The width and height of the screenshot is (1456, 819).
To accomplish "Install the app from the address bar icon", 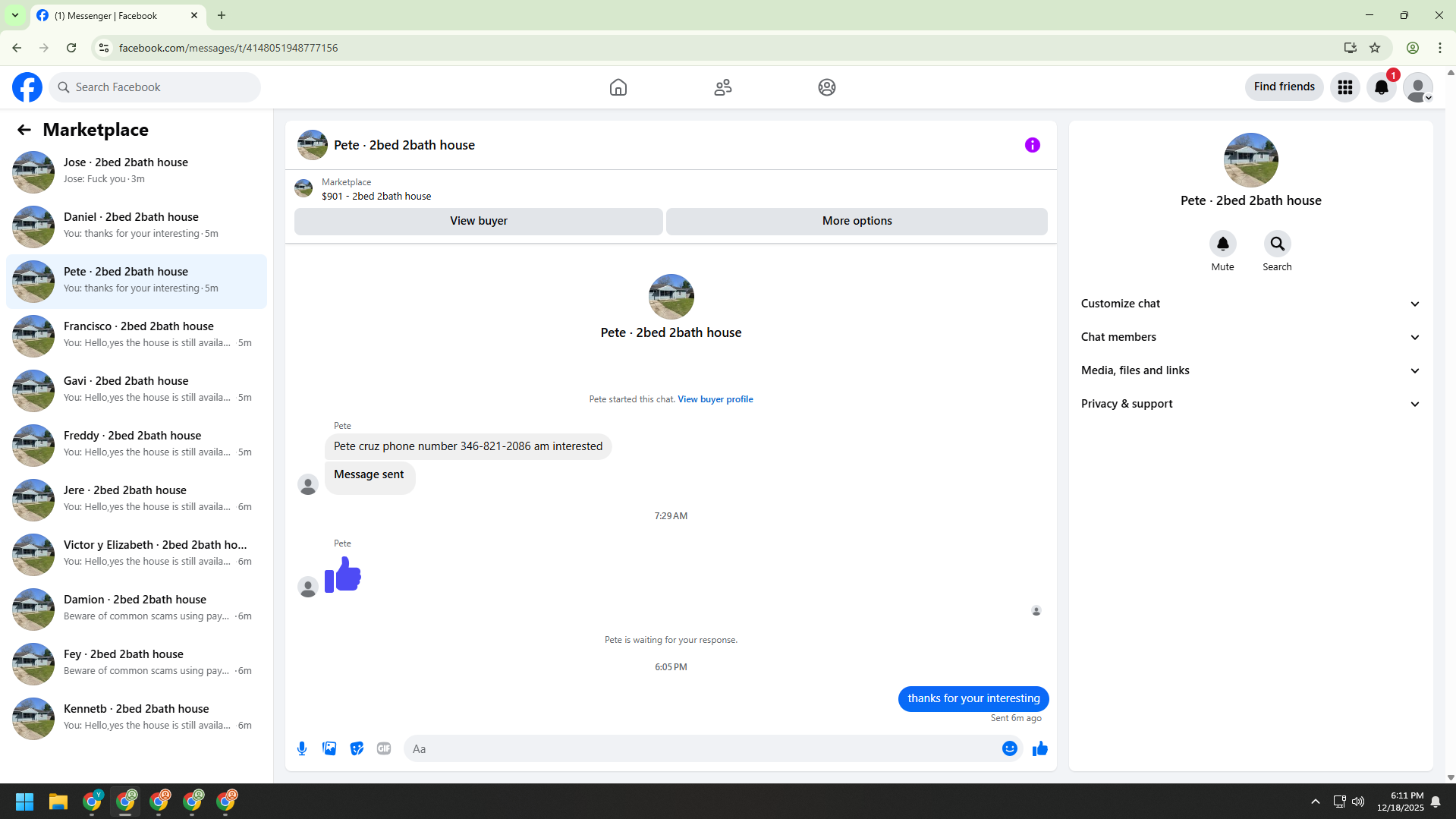I will click(x=1351, y=48).
